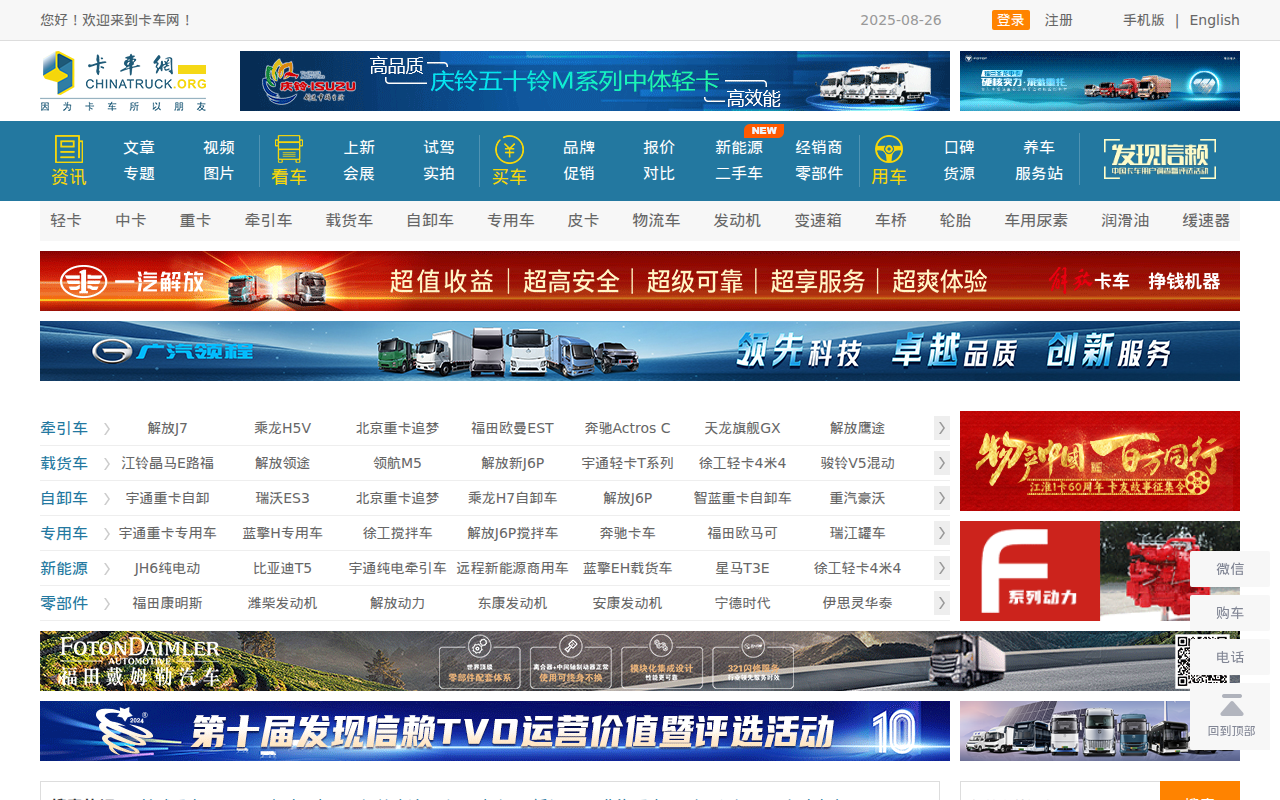Open the 卡车网 CHINATRUCK.ORG logo
The width and height of the screenshot is (1280, 800).
tap(124, 81)
